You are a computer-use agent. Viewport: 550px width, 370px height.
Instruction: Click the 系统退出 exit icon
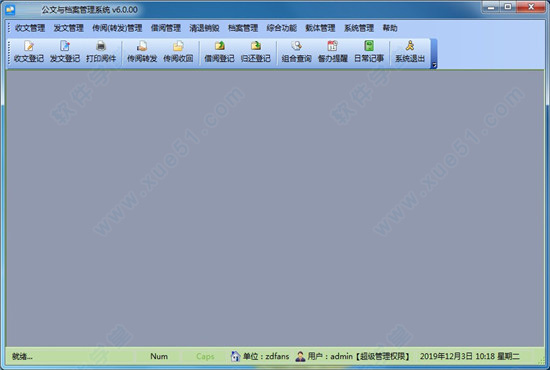tap(410, 52)
